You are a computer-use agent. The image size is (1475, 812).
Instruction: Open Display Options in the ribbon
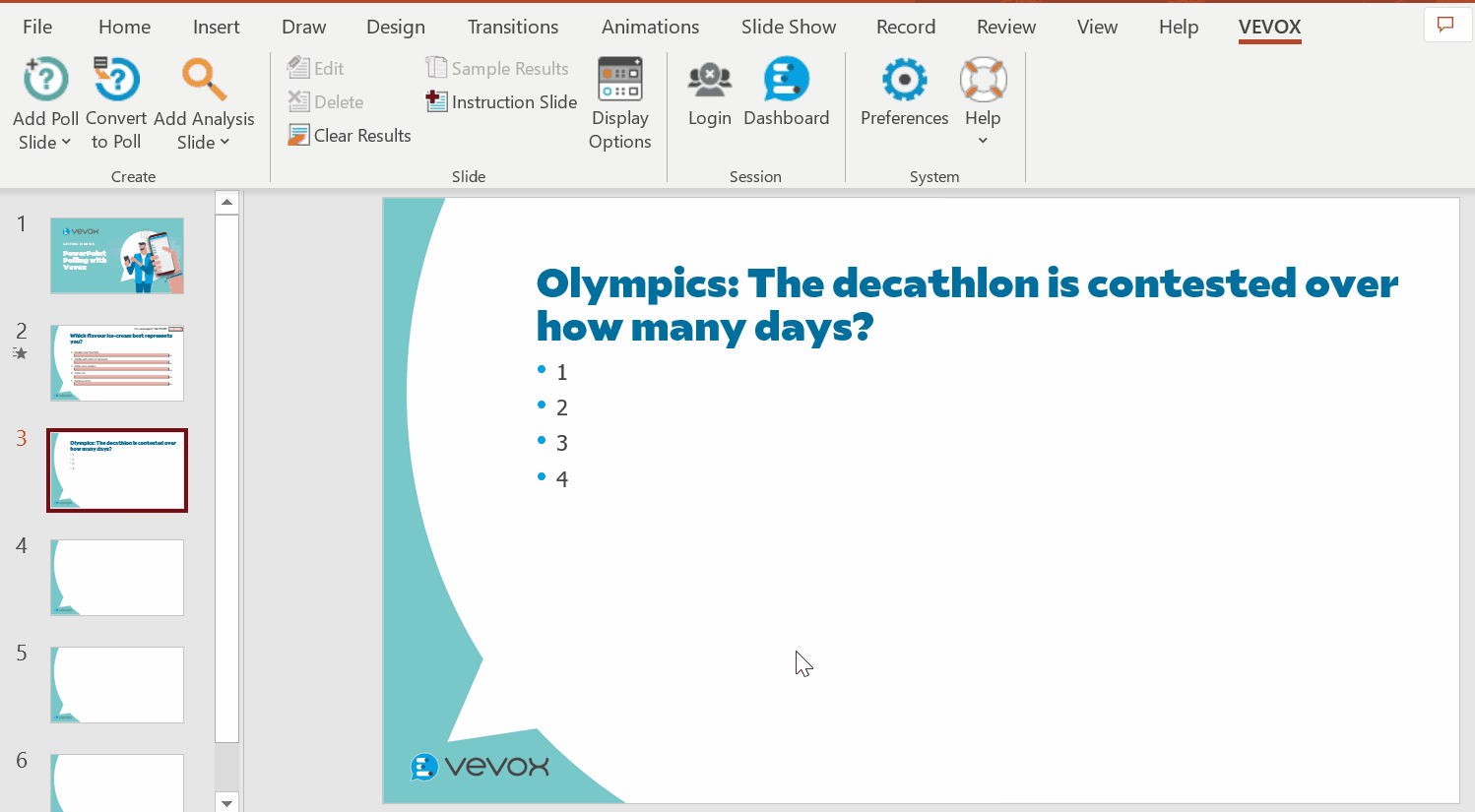619,103
